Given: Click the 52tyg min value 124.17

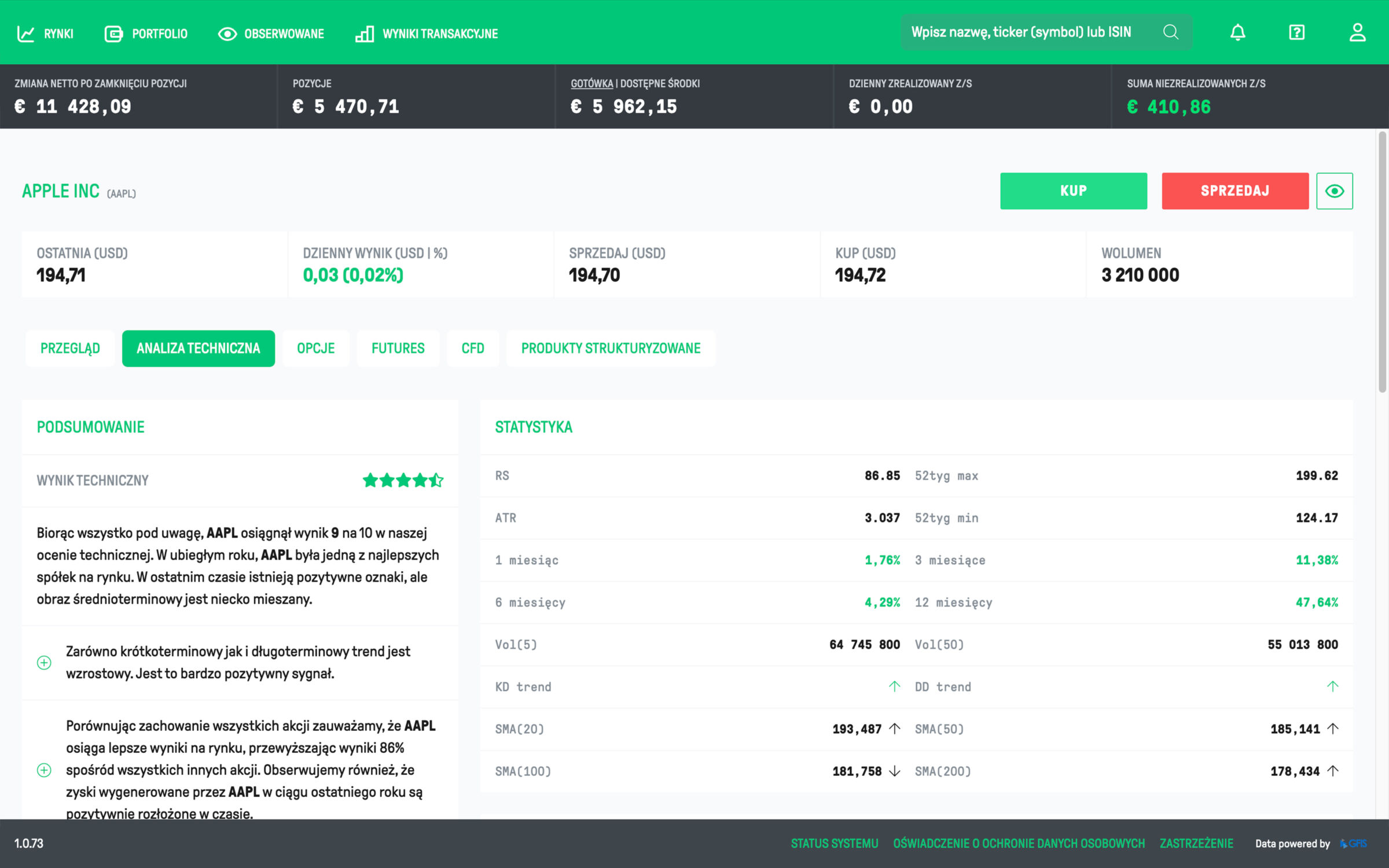Looking at the screenshot, I should (x=1317, y=518).
